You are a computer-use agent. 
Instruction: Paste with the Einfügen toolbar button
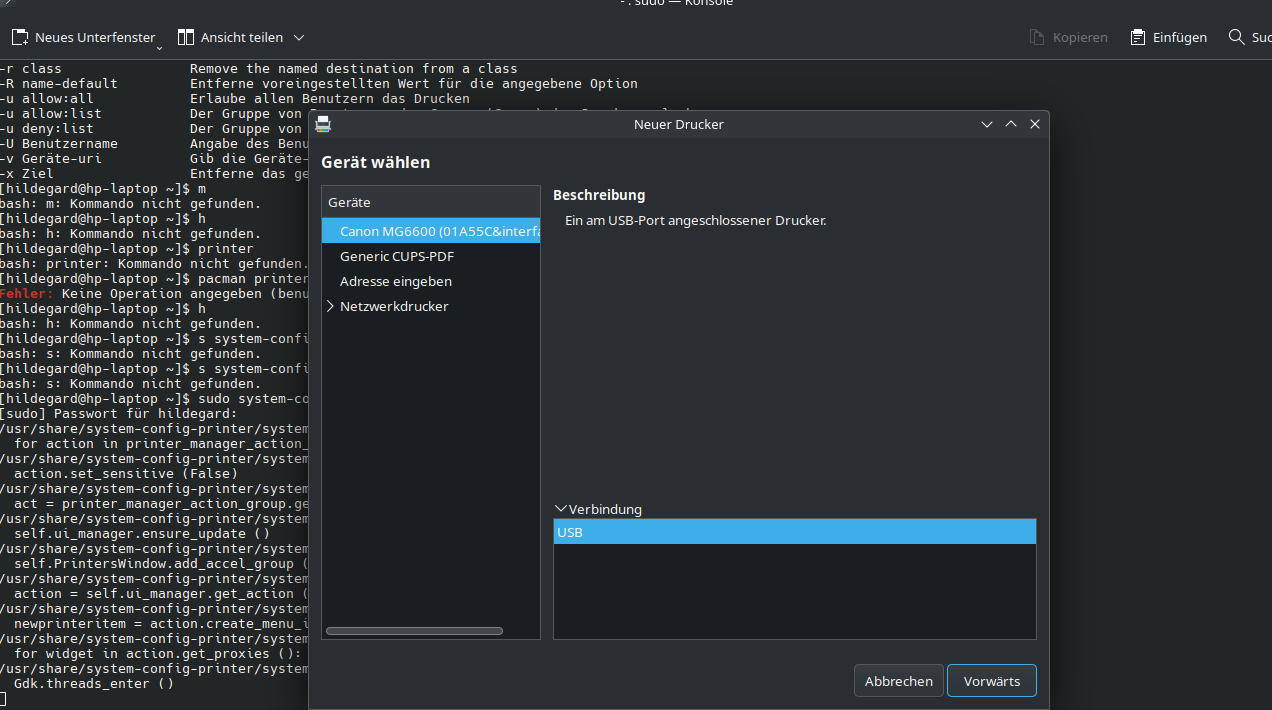[1168, 37]
